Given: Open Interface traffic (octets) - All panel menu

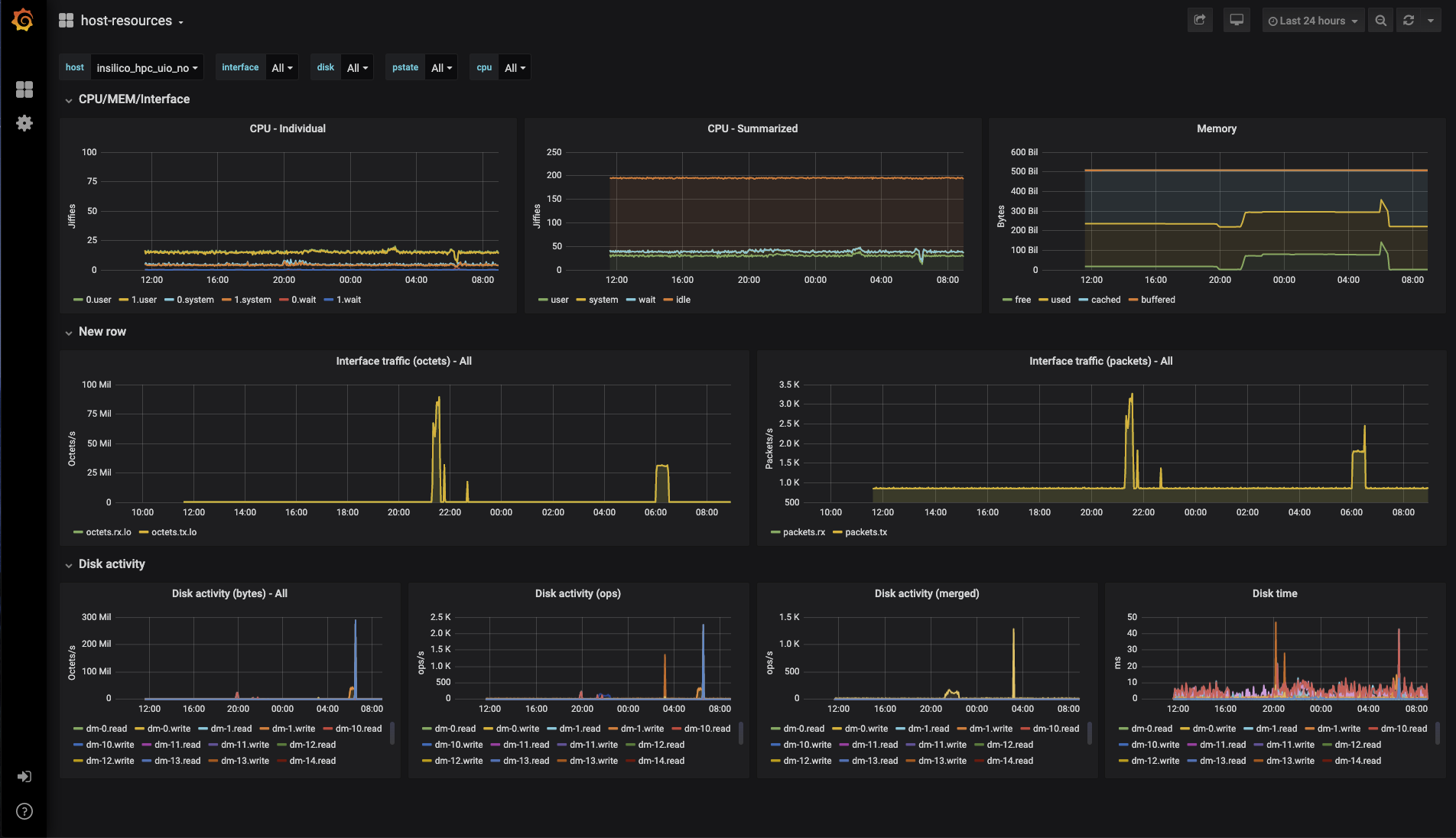Looking at the screenshot, I should [404, 361].
